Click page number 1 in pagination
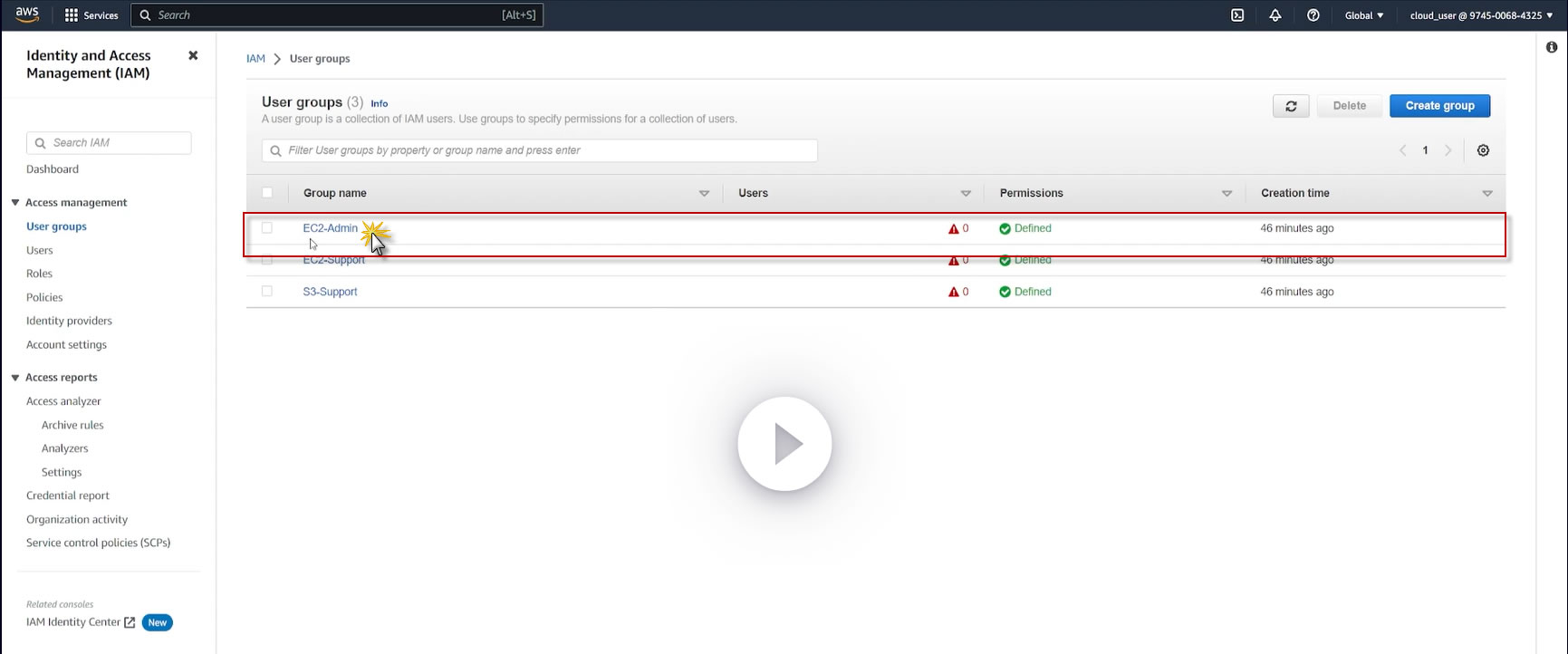Image resolution: width=1568 pixels, height=654 pixels. pyautogui.click(x=1425, y=150)
